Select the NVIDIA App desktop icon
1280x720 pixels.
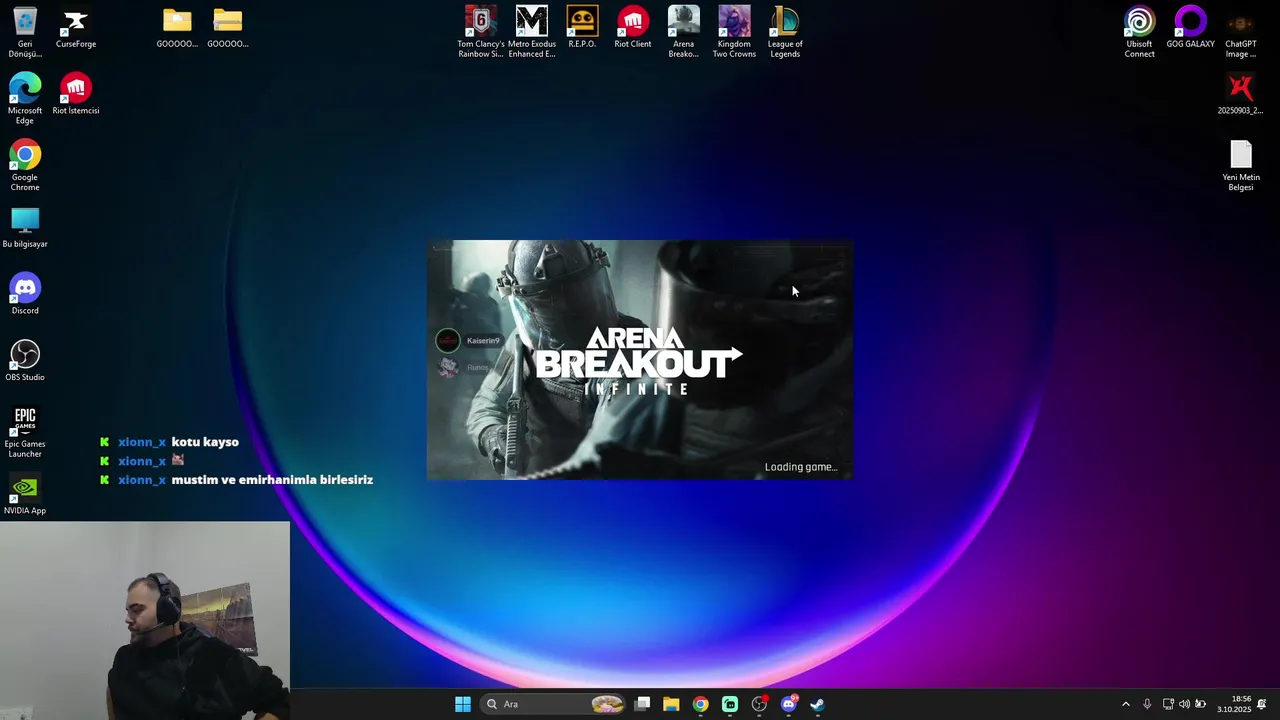[25, 495]
